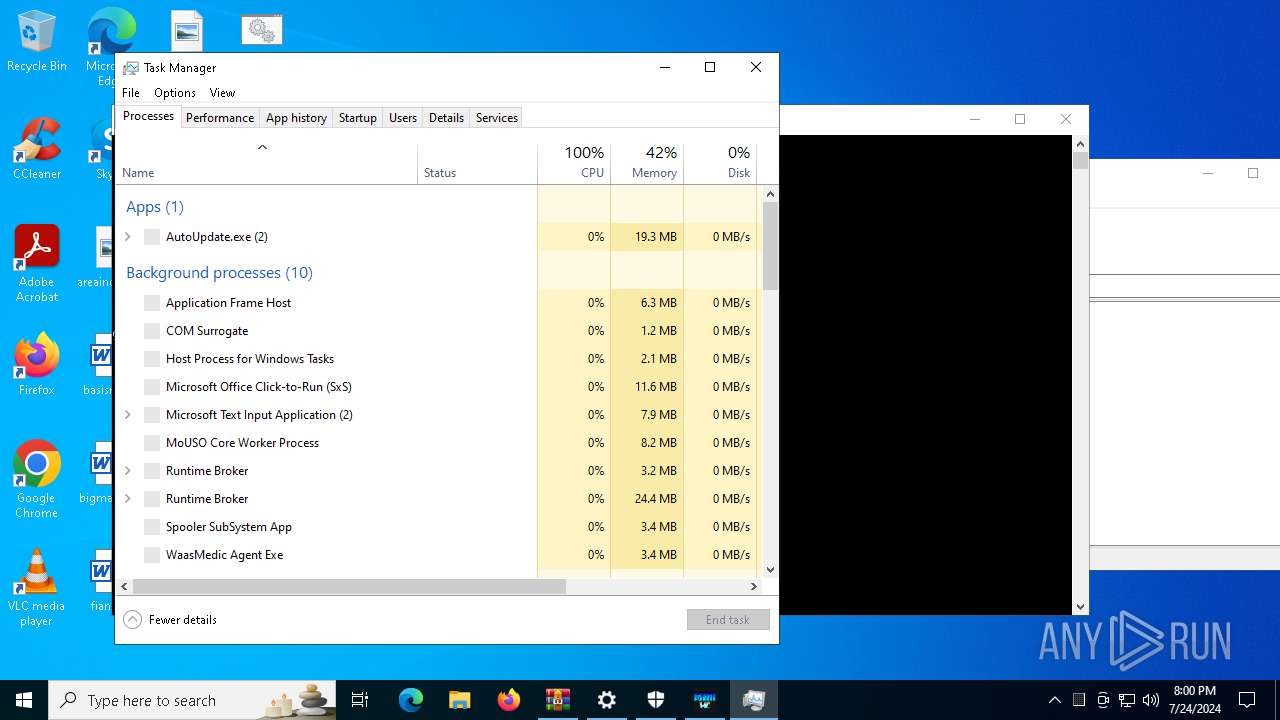The width and height of the screenshot is (1280, 720).
Task: Select the AutoUpdate.exe process icon
Action: coord(152,237)
